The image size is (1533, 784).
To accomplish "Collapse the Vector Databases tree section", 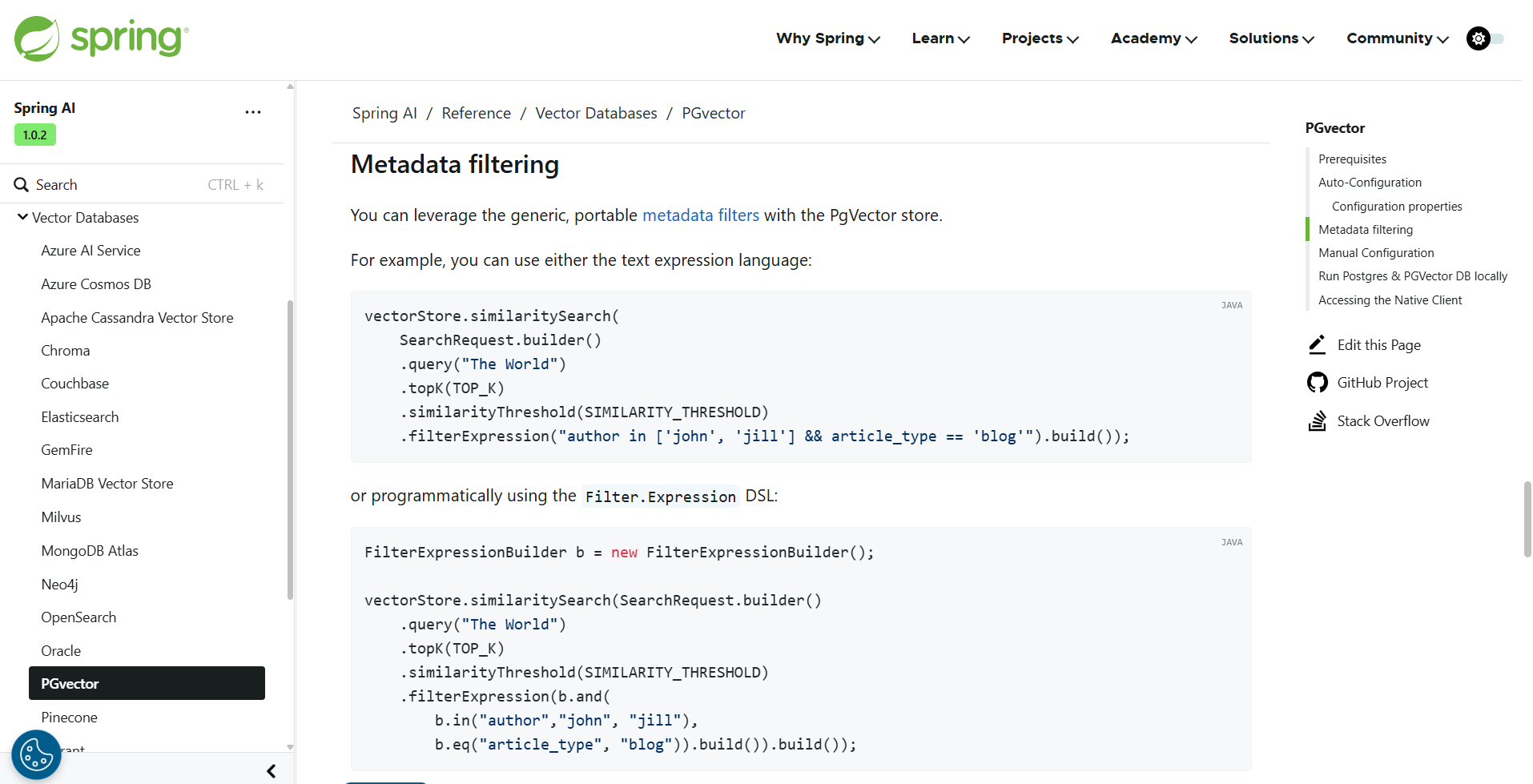I will point(23,217).
